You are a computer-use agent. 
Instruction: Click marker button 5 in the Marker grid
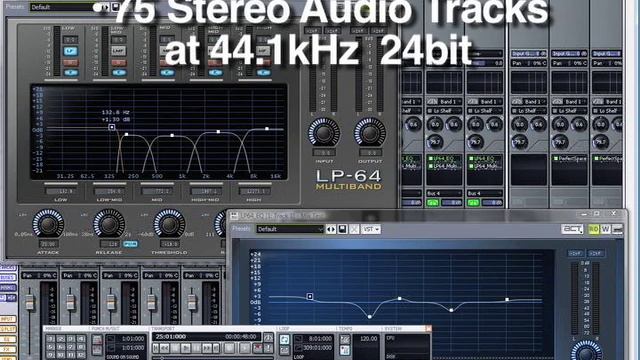point(51,347)
